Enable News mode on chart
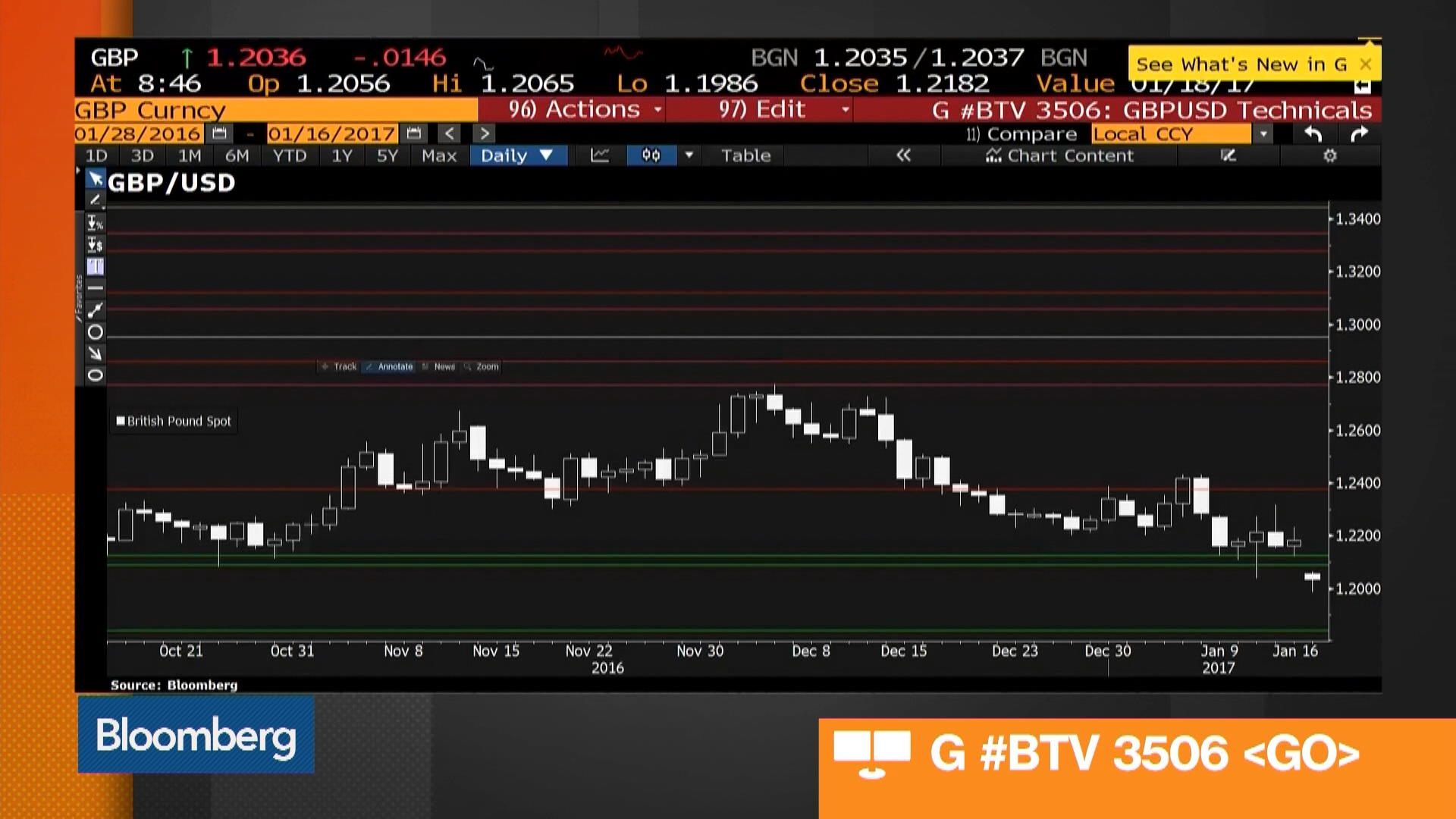 point(439,366)
